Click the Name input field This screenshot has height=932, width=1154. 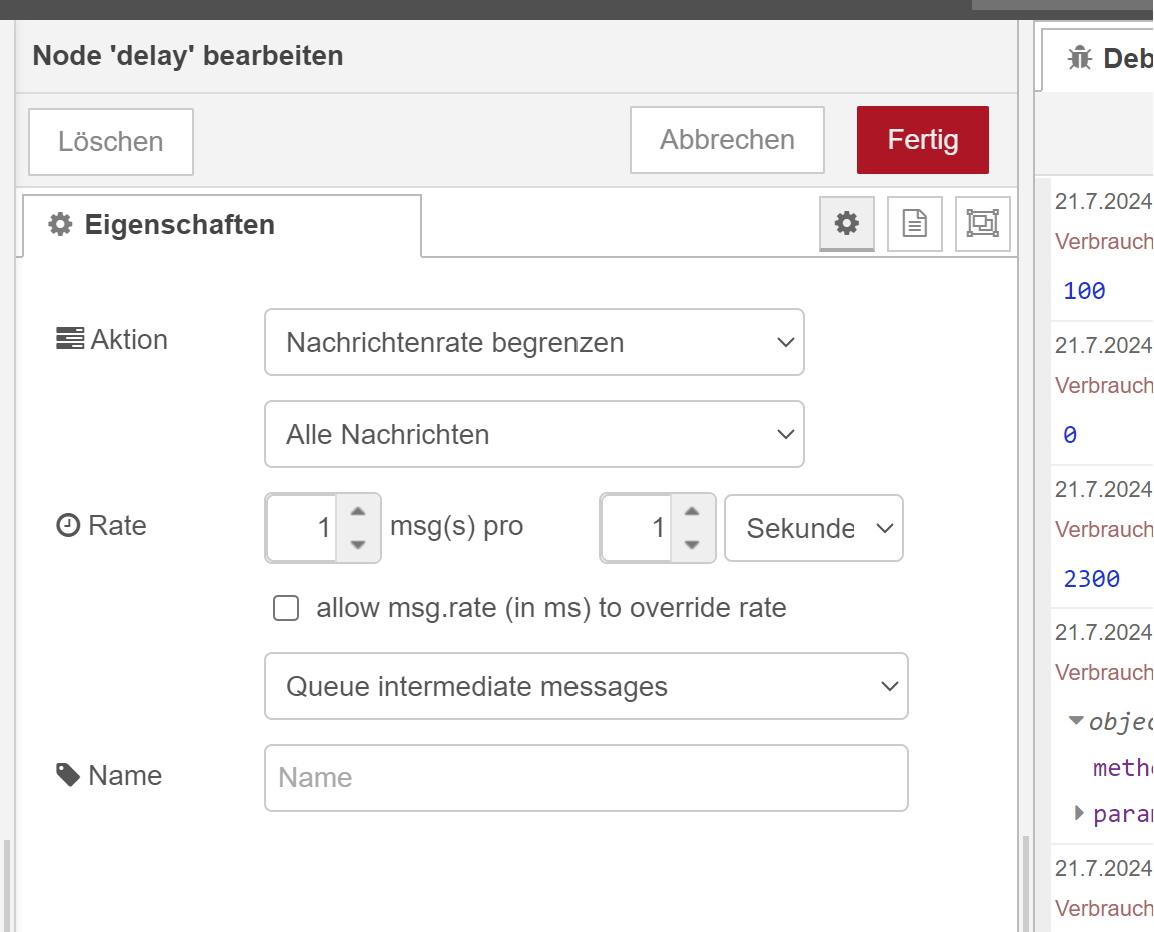(x=586, y=778)
